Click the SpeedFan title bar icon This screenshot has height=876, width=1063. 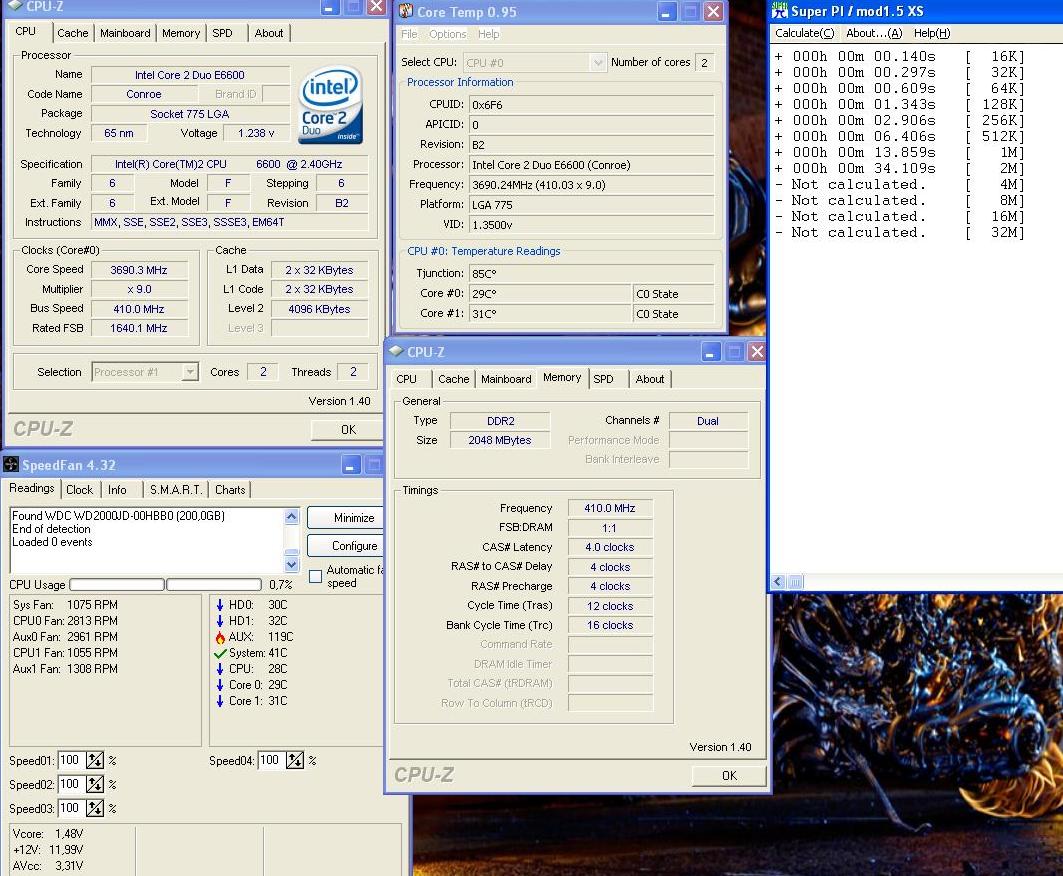tap(11, 464)
